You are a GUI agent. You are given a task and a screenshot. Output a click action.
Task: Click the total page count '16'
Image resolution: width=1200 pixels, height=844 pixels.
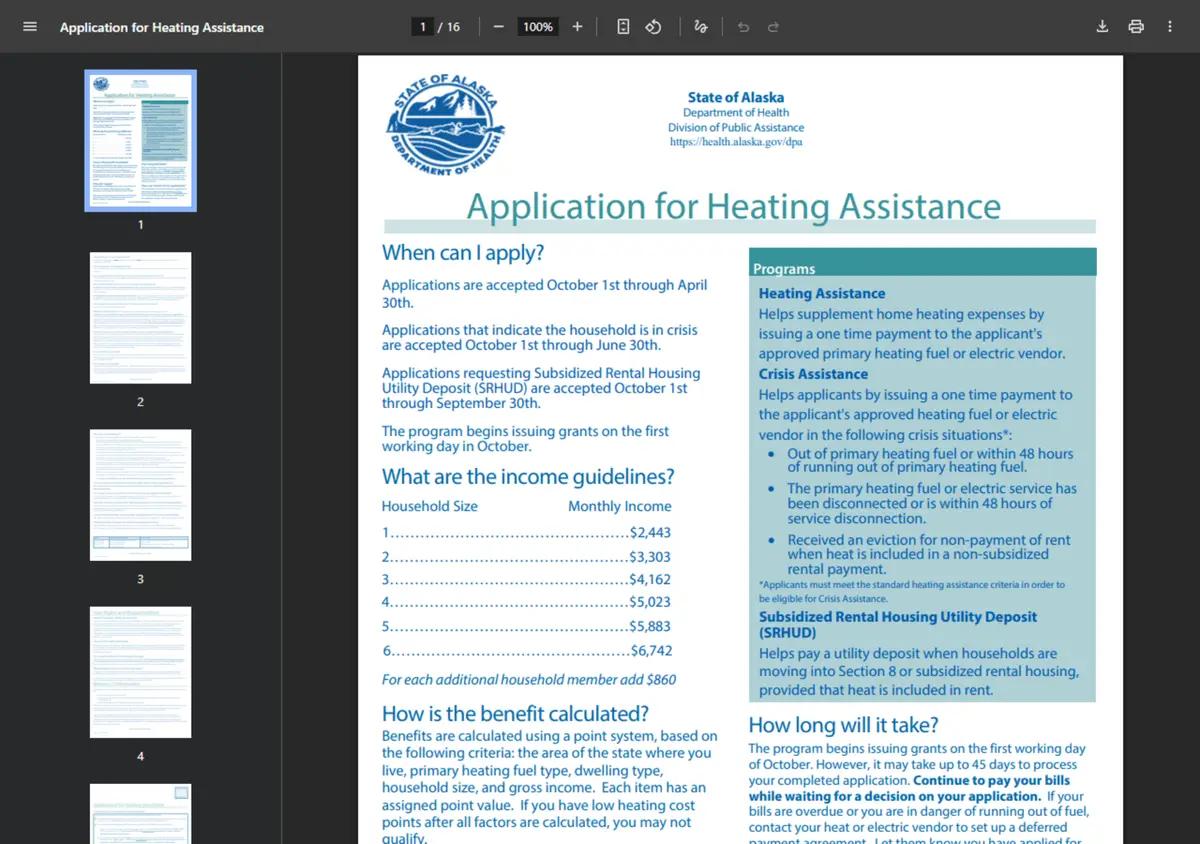[x=453, y=27]
